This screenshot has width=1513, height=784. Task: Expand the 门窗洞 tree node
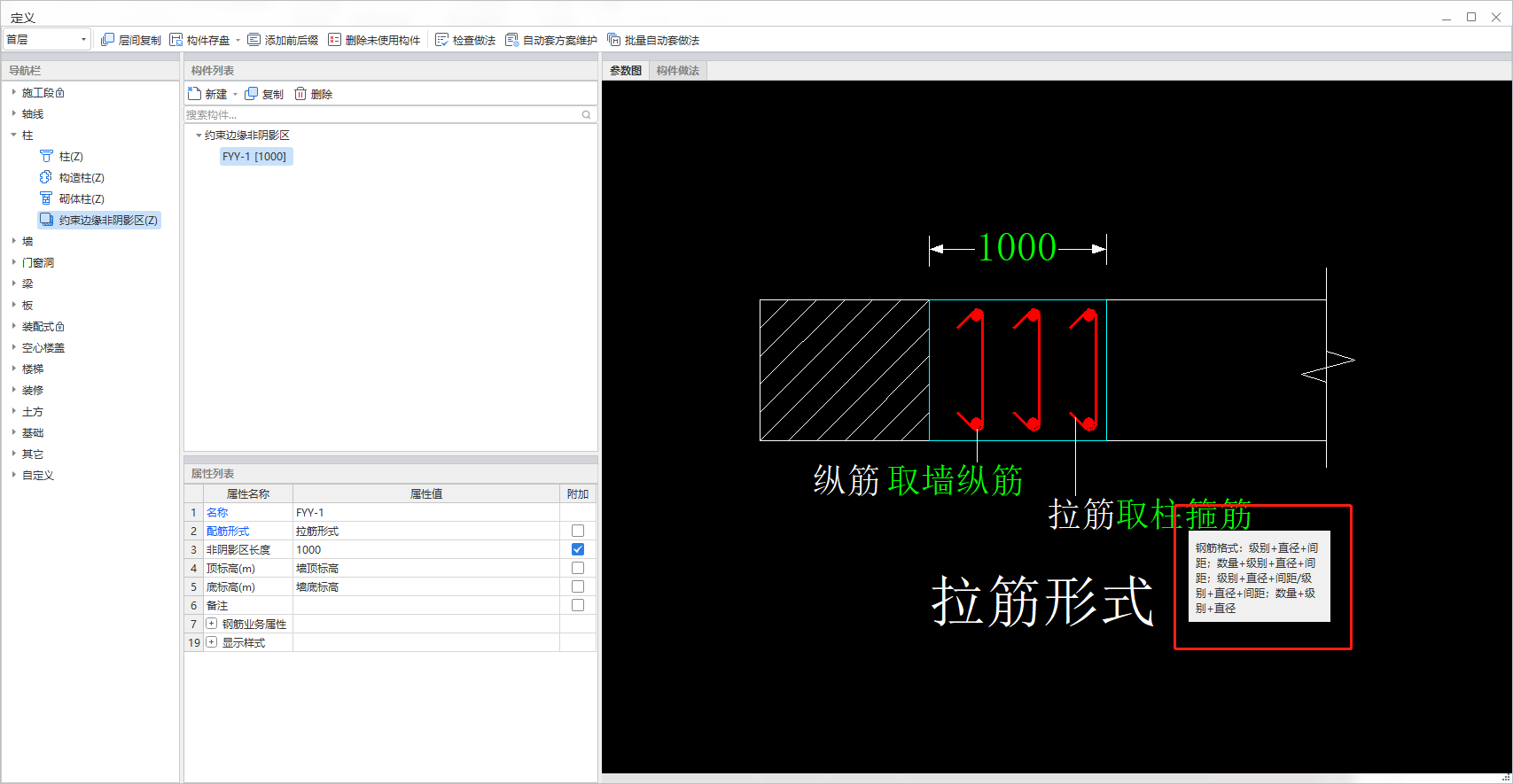pyautogui.click(x=13, y=262)
